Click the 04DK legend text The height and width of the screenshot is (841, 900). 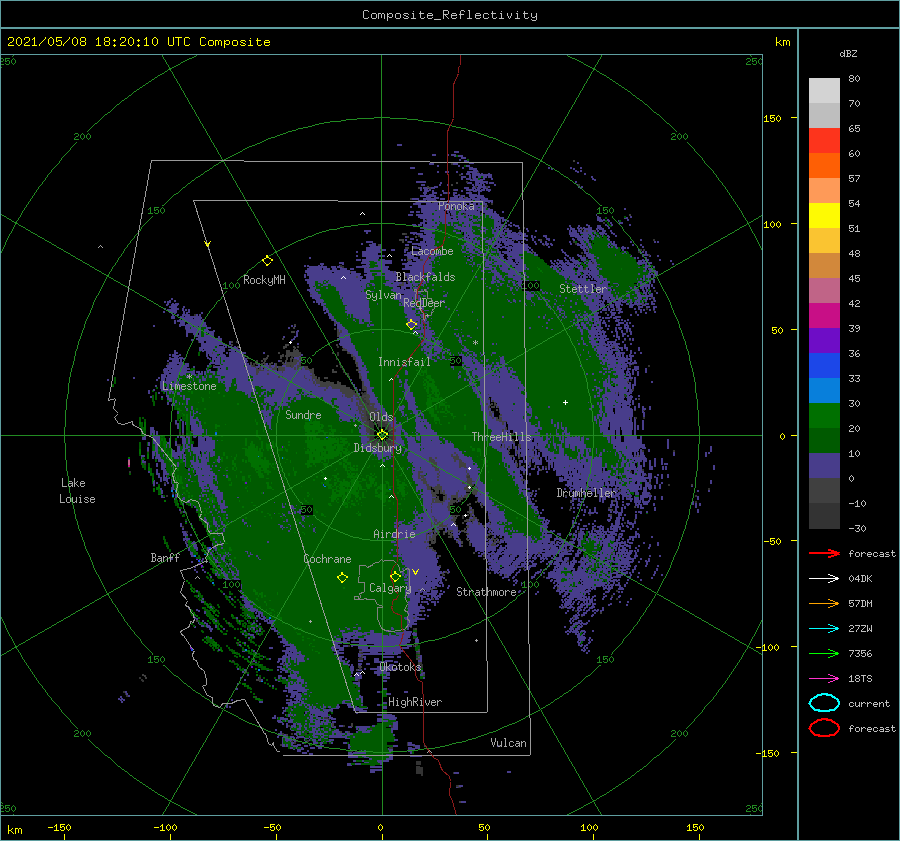point(860,579)
